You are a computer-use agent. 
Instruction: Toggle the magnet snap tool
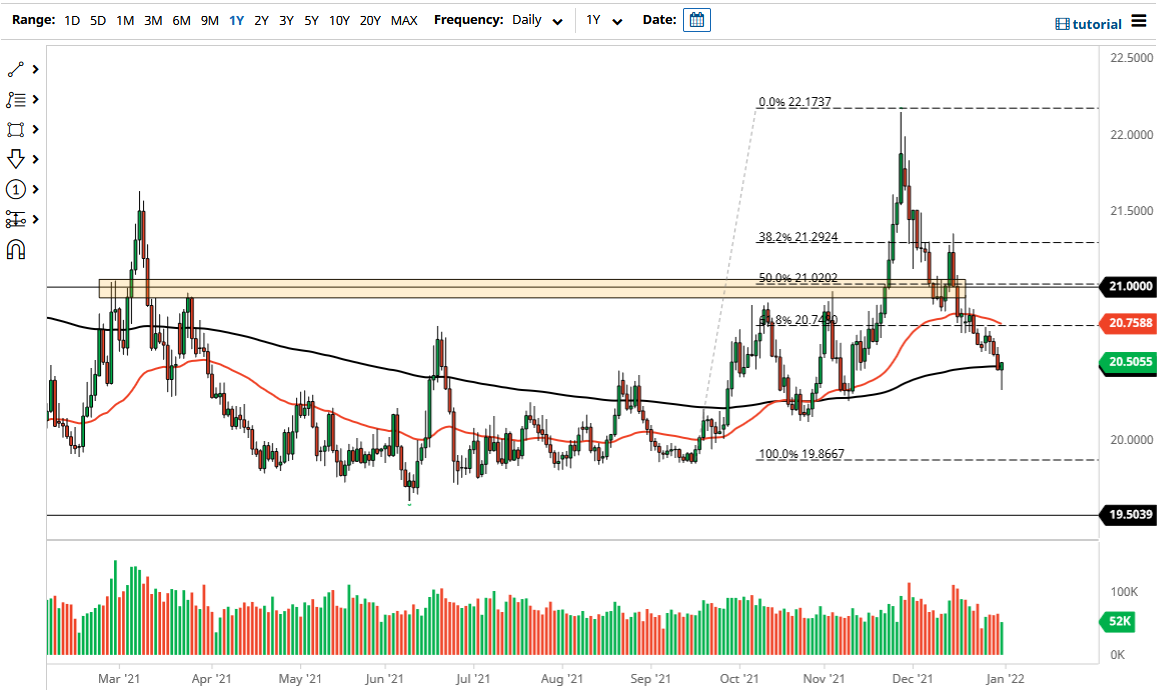(16, 248)
